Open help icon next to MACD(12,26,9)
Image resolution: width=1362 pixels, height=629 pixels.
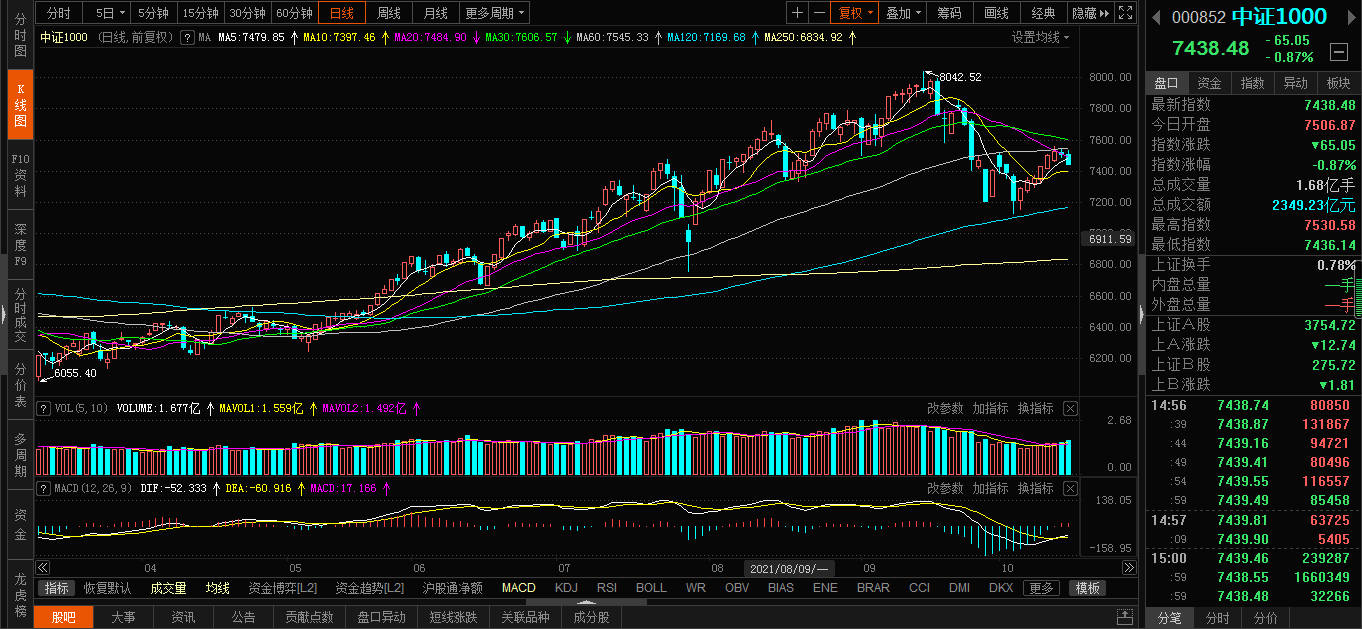(43, 488)
